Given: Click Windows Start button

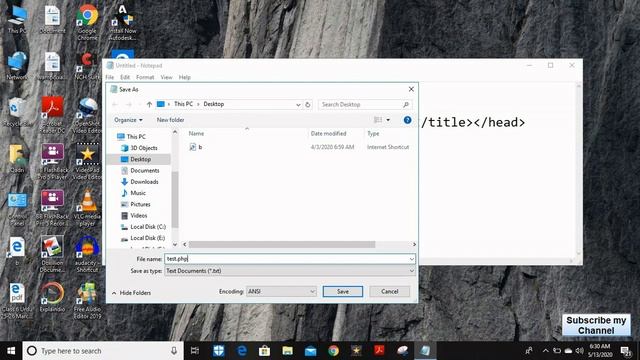Looking at the screenshot, I should [x=11, y=351].
